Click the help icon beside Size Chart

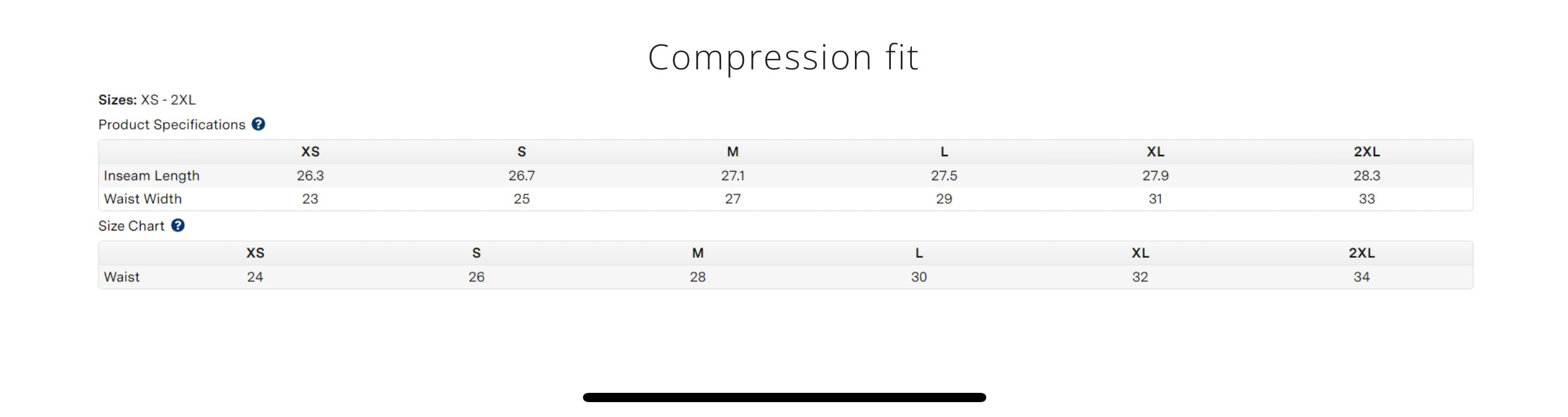coord(178,226)
